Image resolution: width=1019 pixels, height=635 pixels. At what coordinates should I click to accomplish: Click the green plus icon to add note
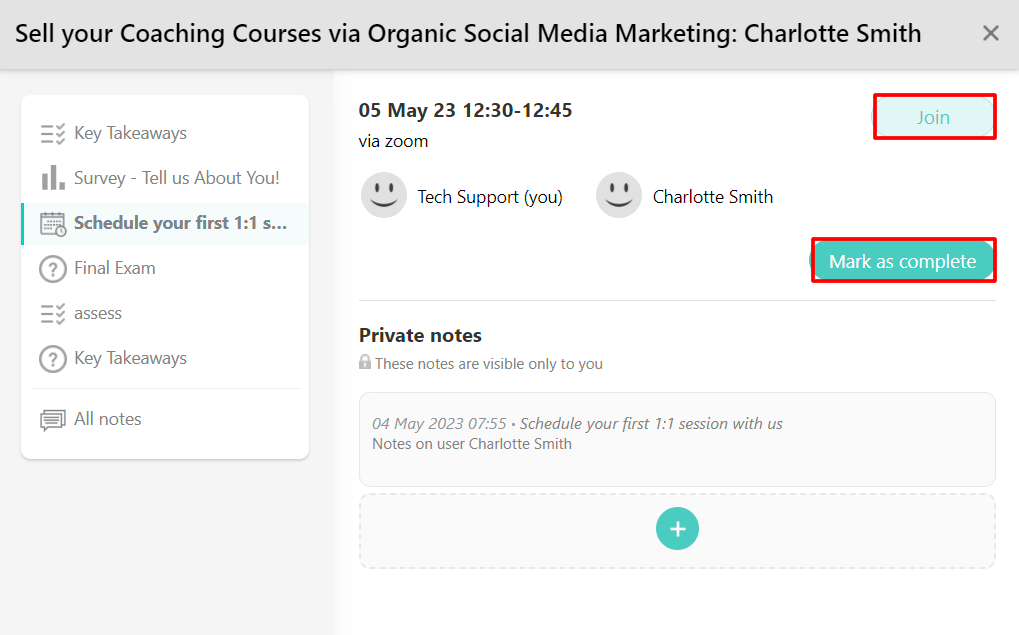coord(677,528)
